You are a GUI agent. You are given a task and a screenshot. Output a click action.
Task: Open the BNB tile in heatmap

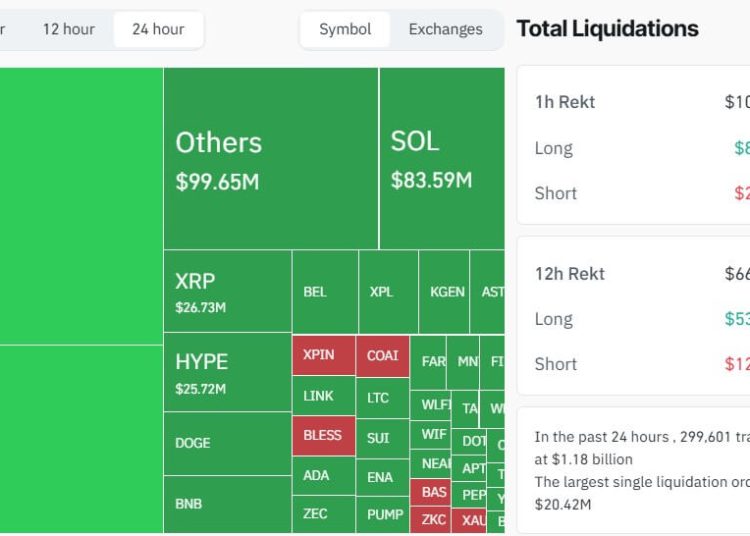click(227, 504)
